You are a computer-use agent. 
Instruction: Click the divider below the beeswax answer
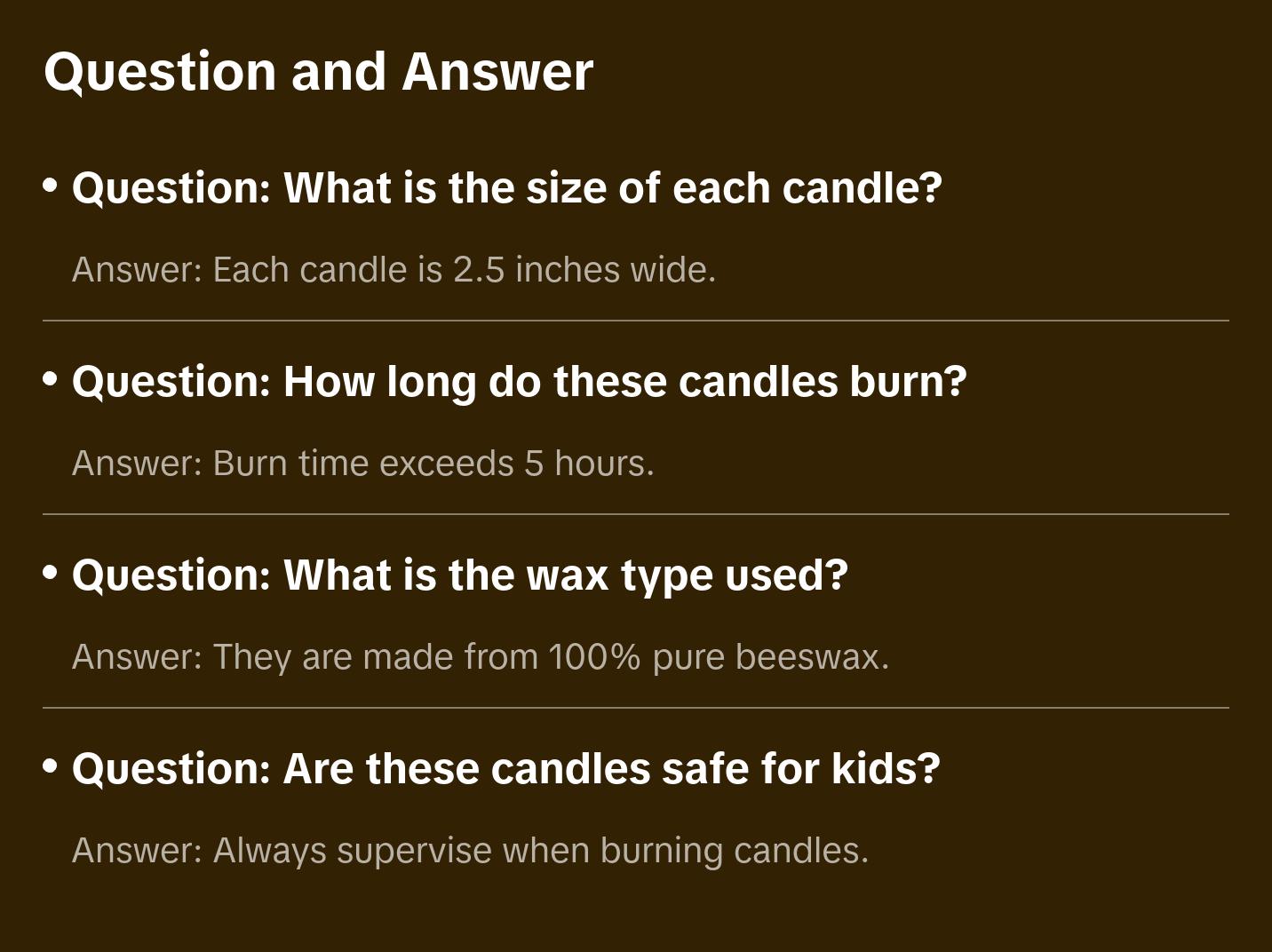(x=636, y=708)
